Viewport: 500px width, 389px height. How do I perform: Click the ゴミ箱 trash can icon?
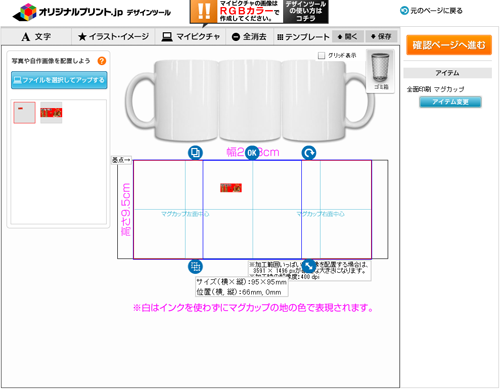380,71
